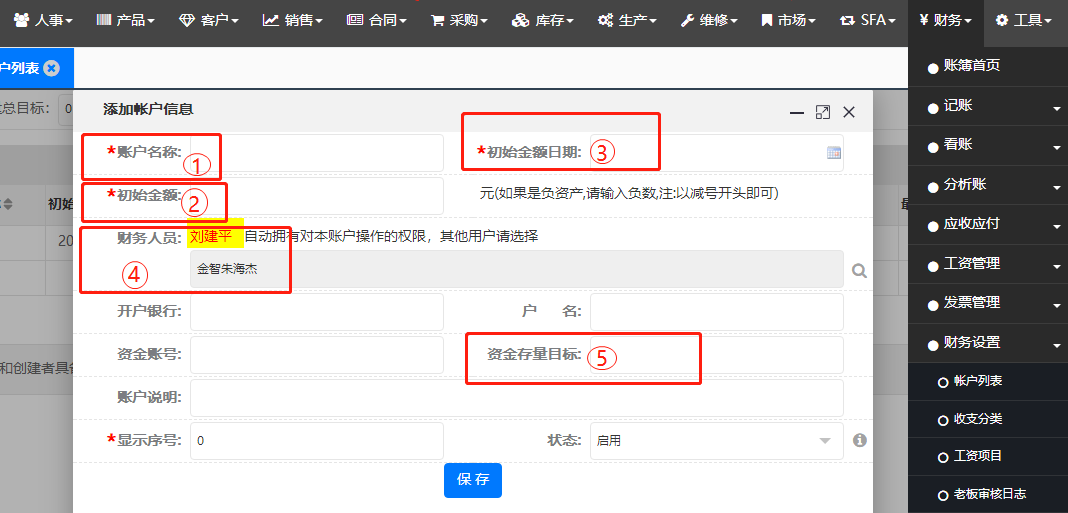The height and width of the screenshot is (513, 1068).
Task: Click the 财务人员 selection box 金智朱海杰
Action: coord(517,269)
